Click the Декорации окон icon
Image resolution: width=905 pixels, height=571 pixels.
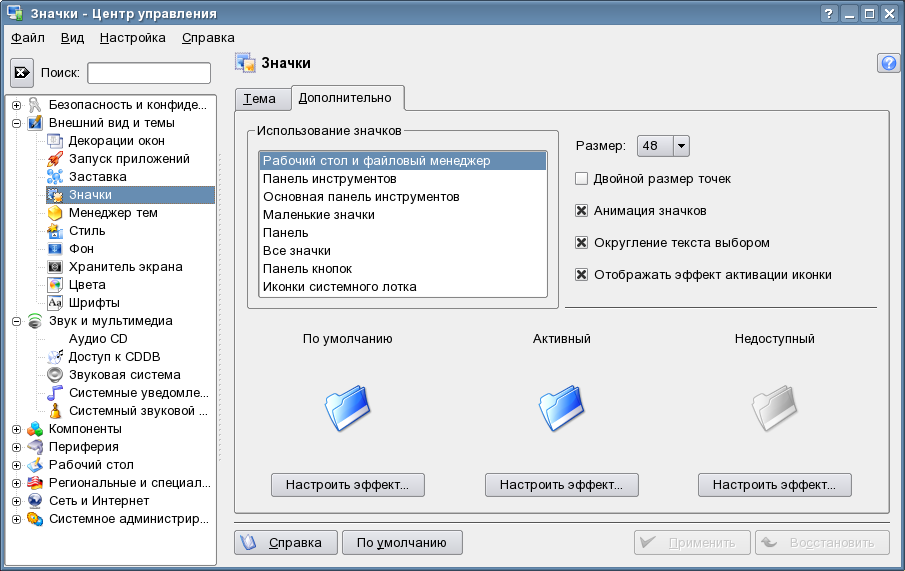(55, 141)
